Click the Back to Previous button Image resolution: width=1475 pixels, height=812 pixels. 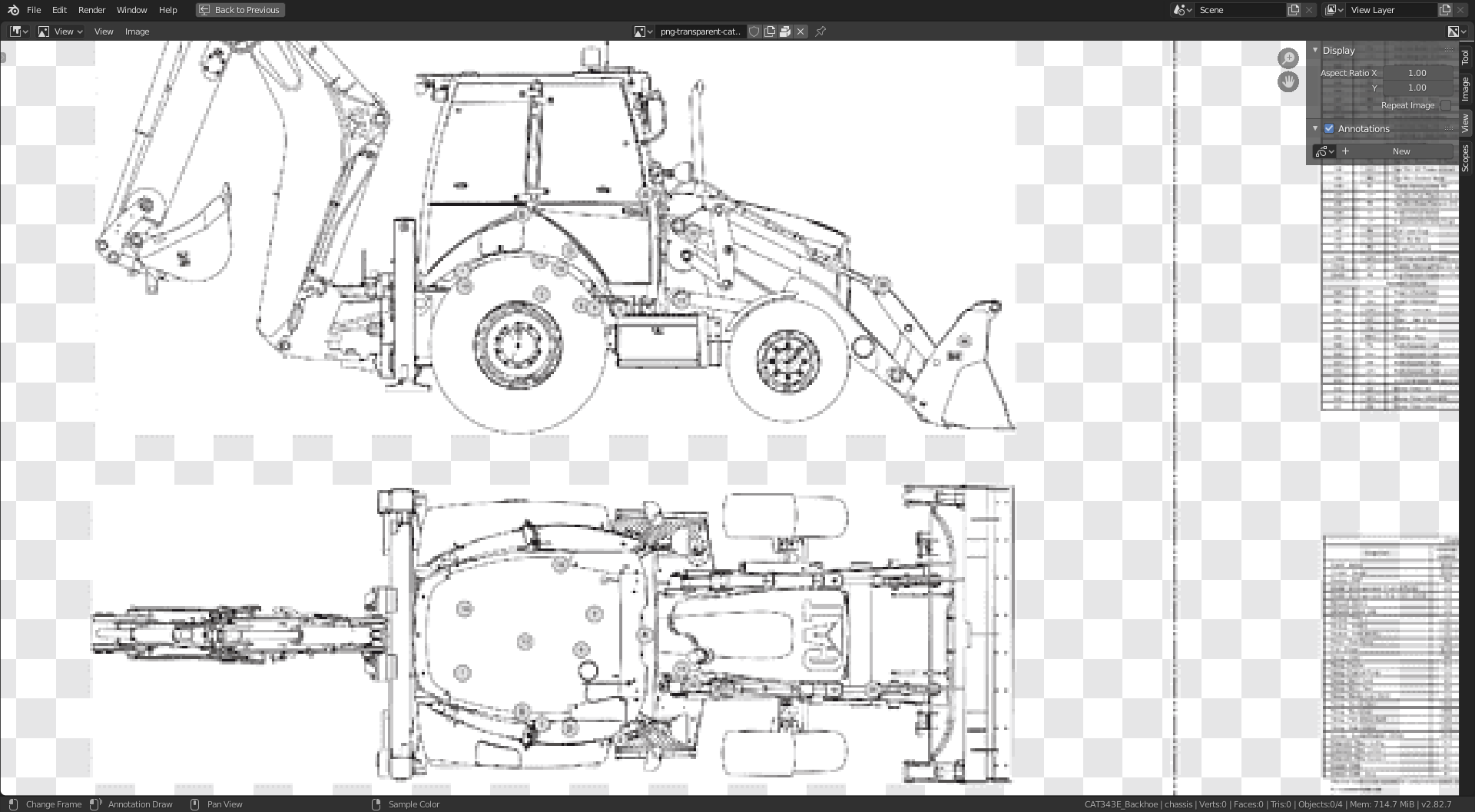click(x=240, y=10)
